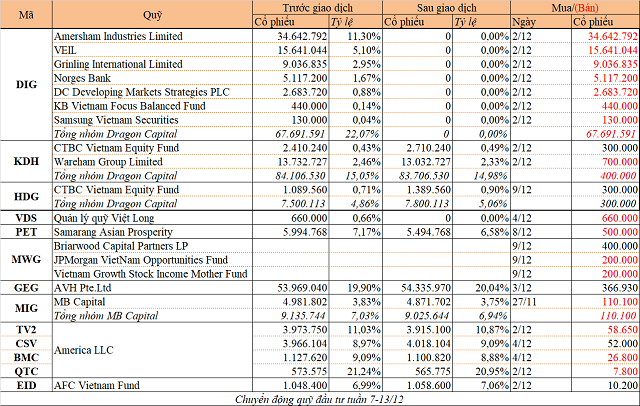
Task: Click the 10.200 bought value
Action: [623, 385]
